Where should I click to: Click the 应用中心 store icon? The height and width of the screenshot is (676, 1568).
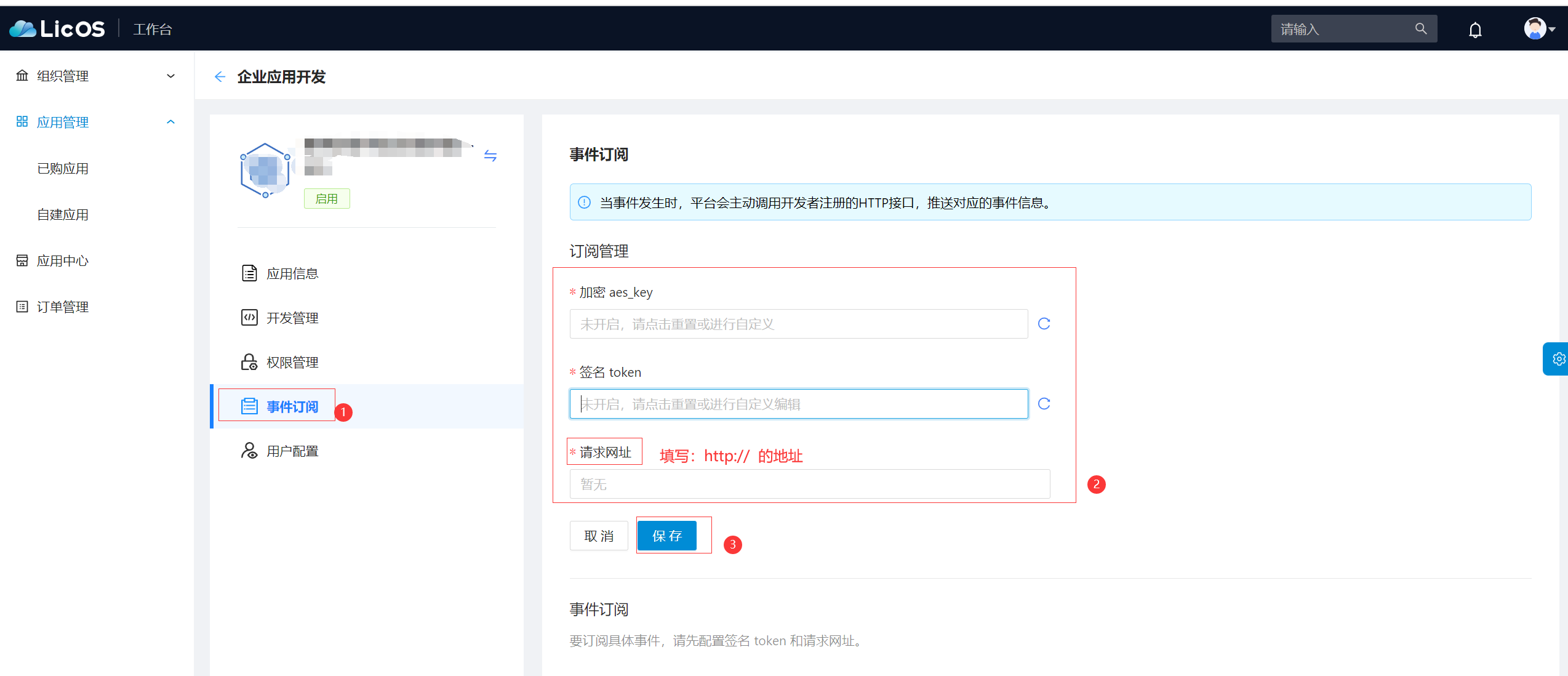22,260
